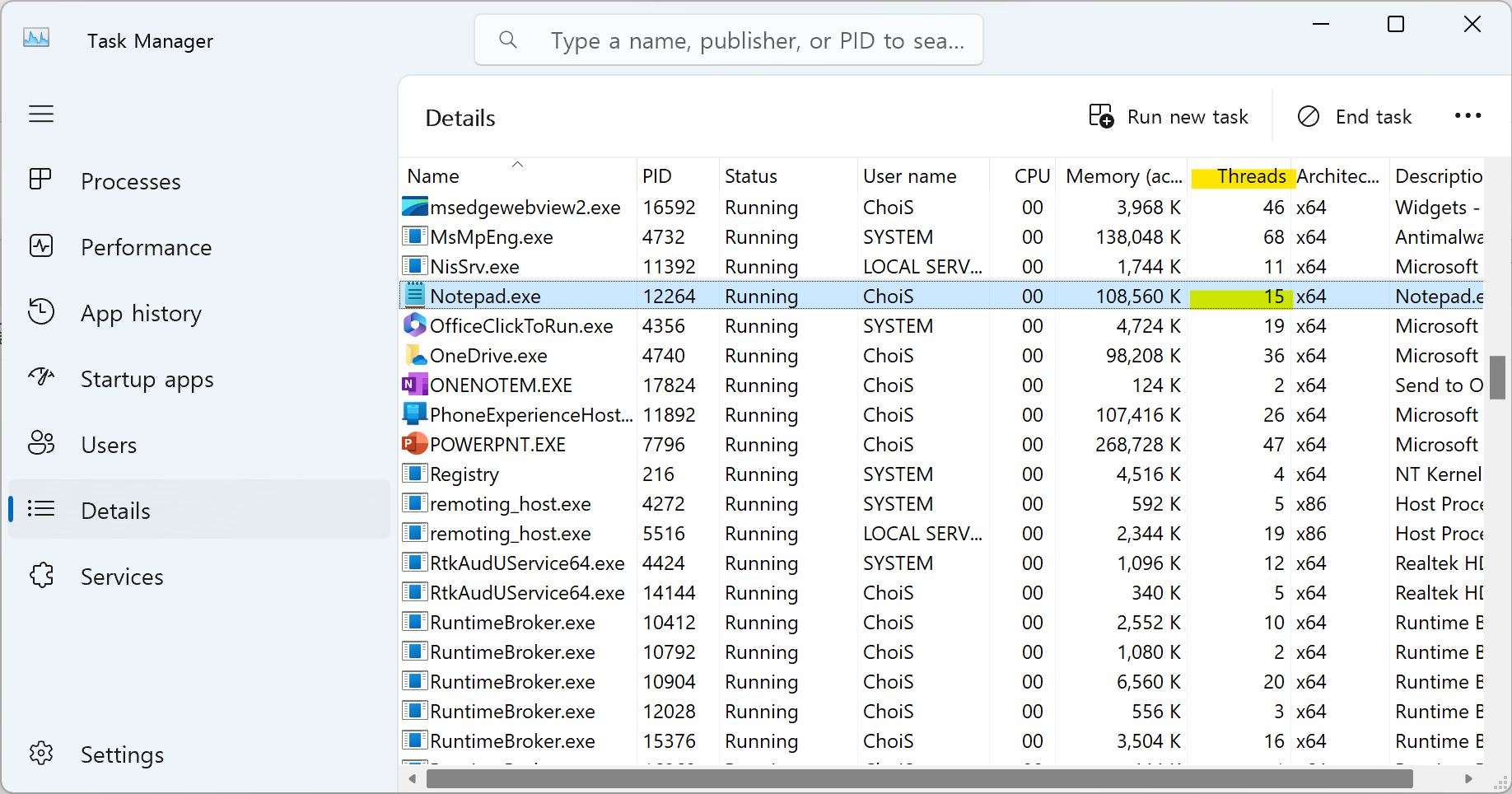Image resolution: width=1512 pixels, height=794 pixels.
Task: Click the Registry process icon
Action: (414, 474)
